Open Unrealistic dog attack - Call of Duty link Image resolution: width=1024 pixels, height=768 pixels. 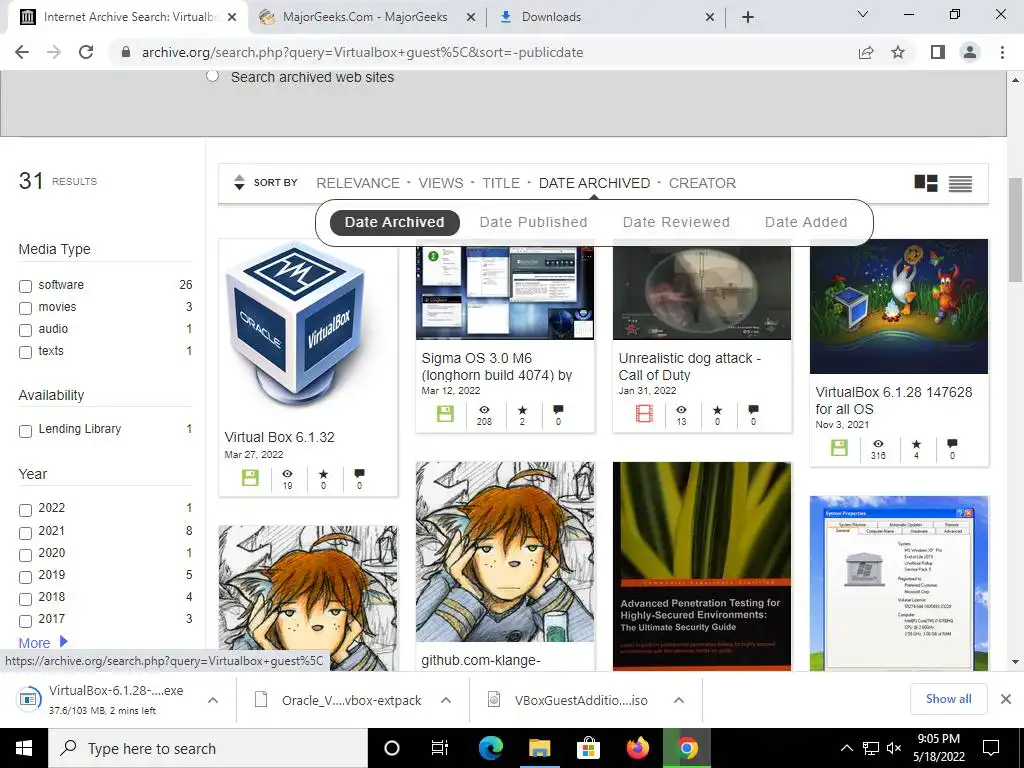(x=690, y=366)
